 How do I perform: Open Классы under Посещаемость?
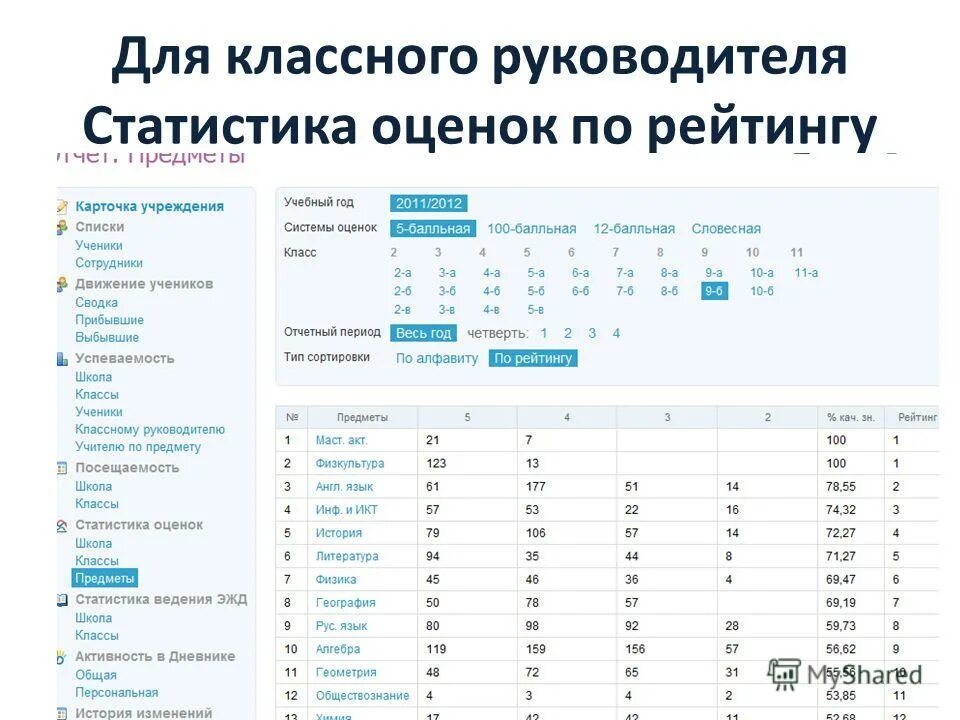pos(97,504)
